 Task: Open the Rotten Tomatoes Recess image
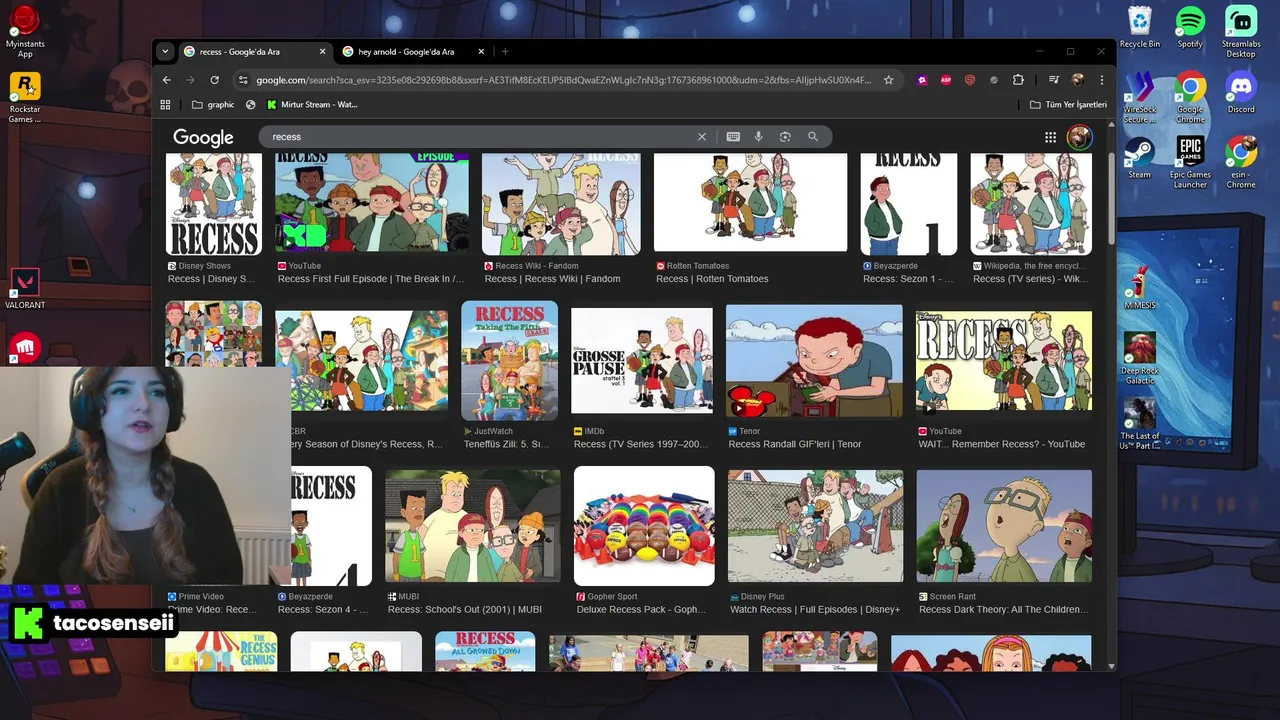pyautogui.click(x=750, y=202)
